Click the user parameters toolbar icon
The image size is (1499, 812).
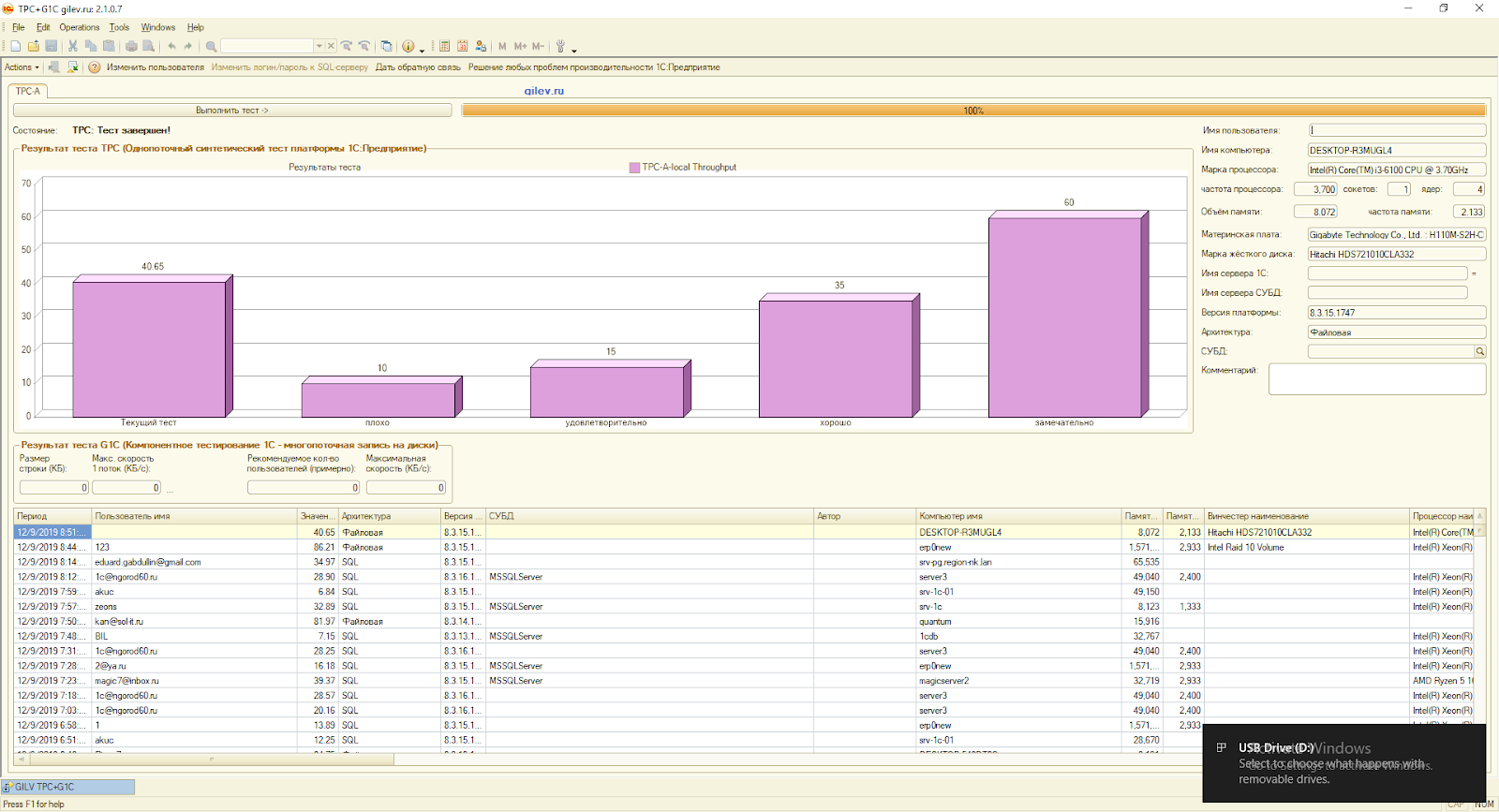tap(481, 46)
